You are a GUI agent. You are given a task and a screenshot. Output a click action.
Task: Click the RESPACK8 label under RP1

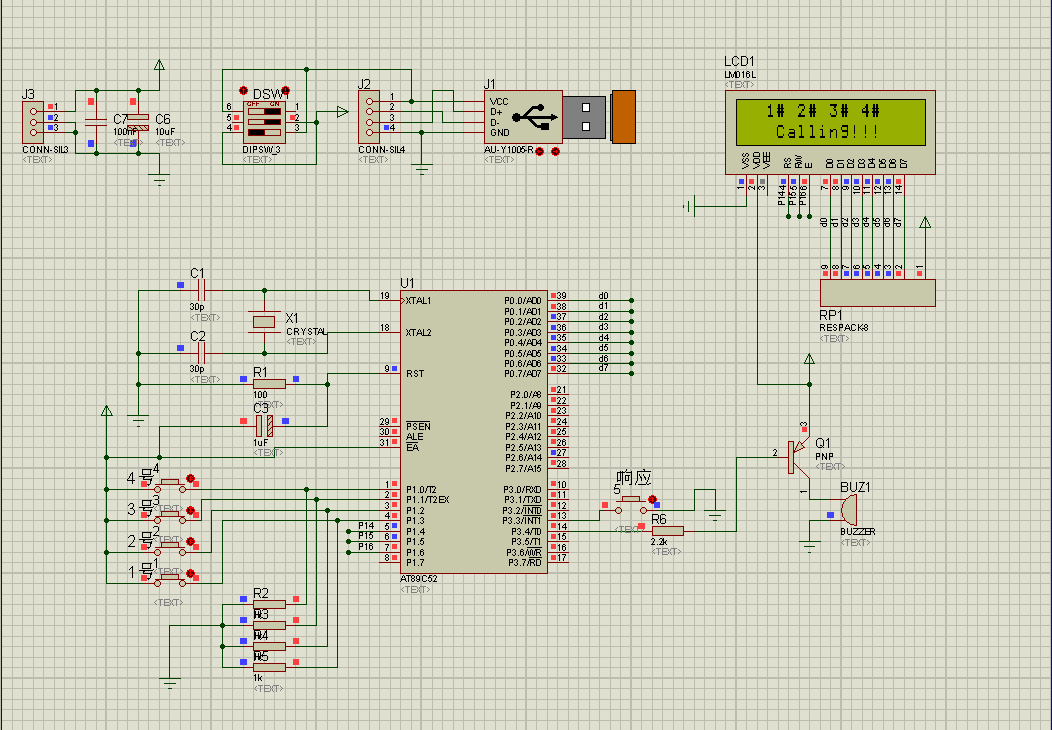coord(844,327)
